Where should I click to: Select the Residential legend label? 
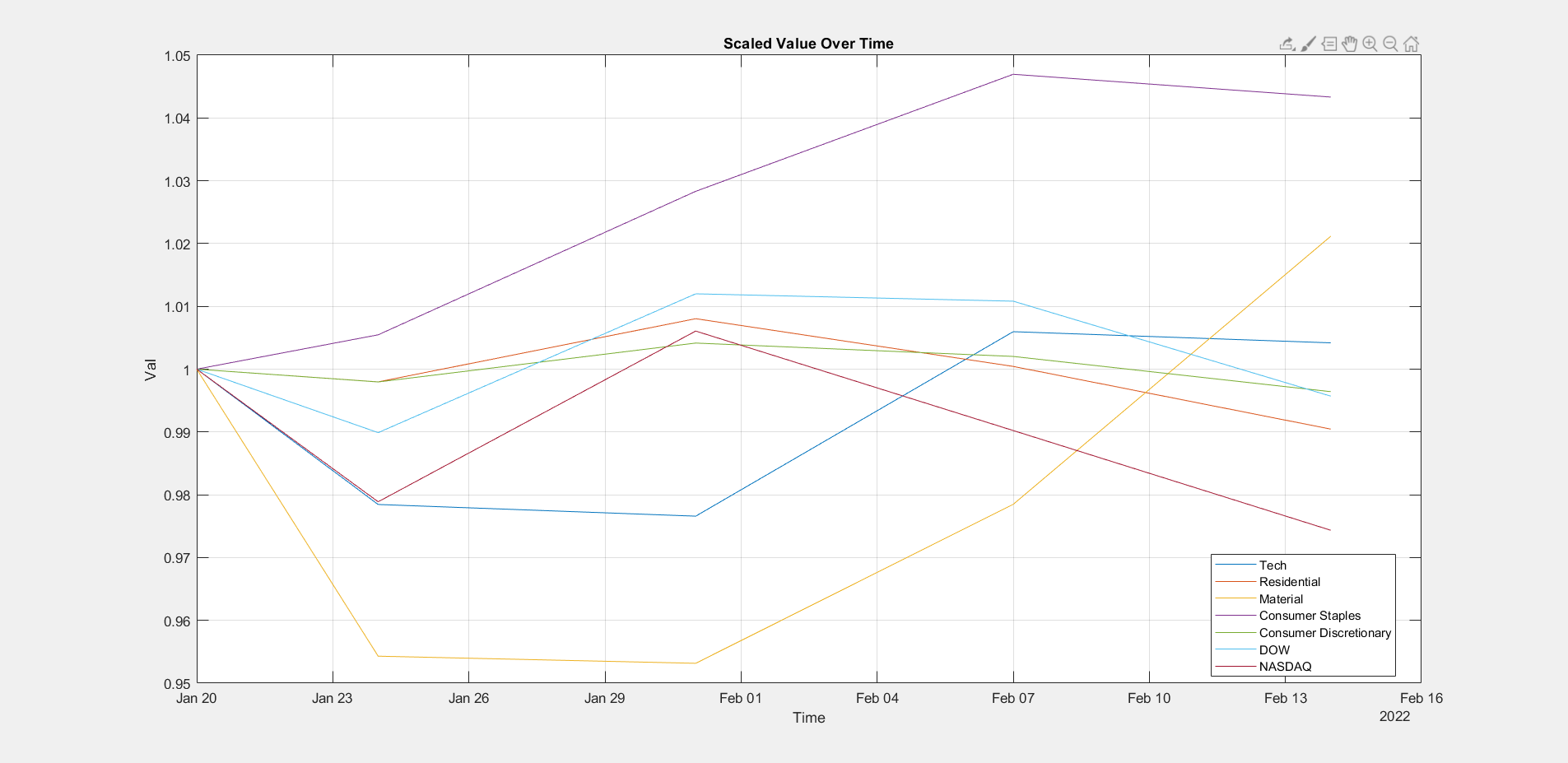click(1289, 582)
